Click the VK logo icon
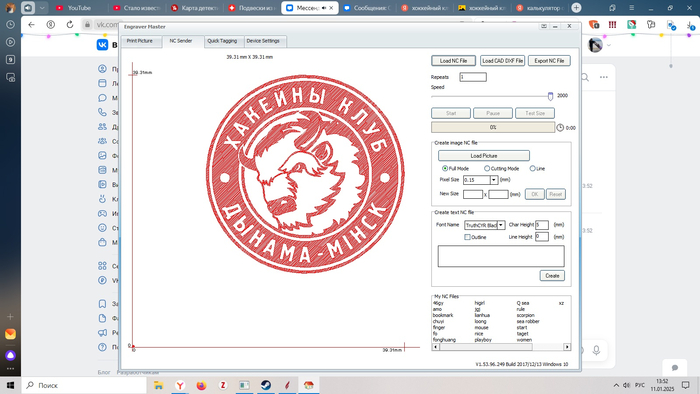Screen dimensions: 700x394 (x=102, y=45)
